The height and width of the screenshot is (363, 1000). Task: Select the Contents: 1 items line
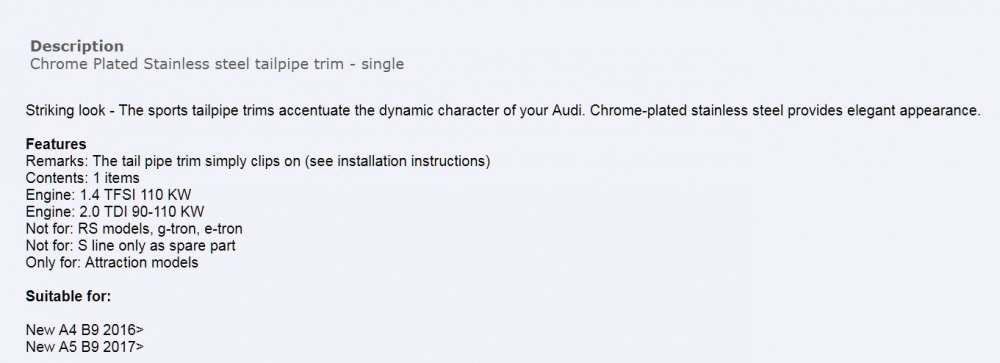[82, 178]
